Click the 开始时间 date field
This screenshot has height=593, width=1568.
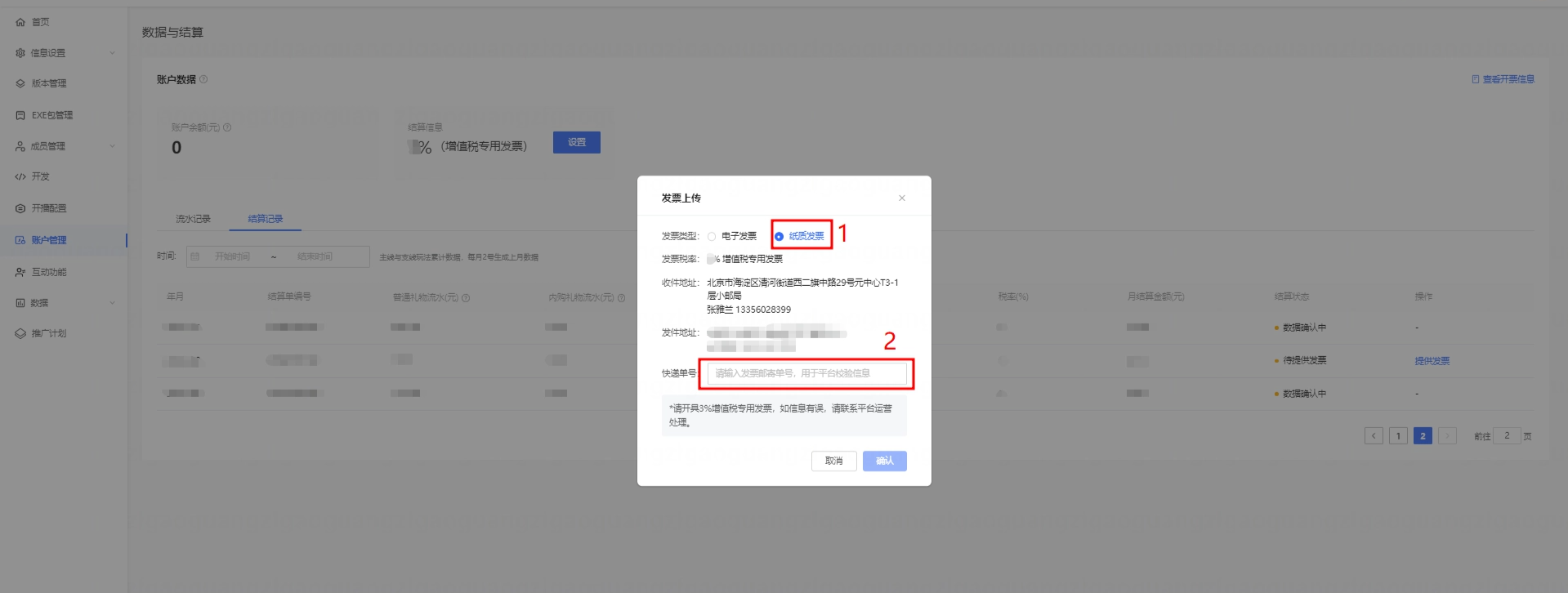click(x=233, y=256)
